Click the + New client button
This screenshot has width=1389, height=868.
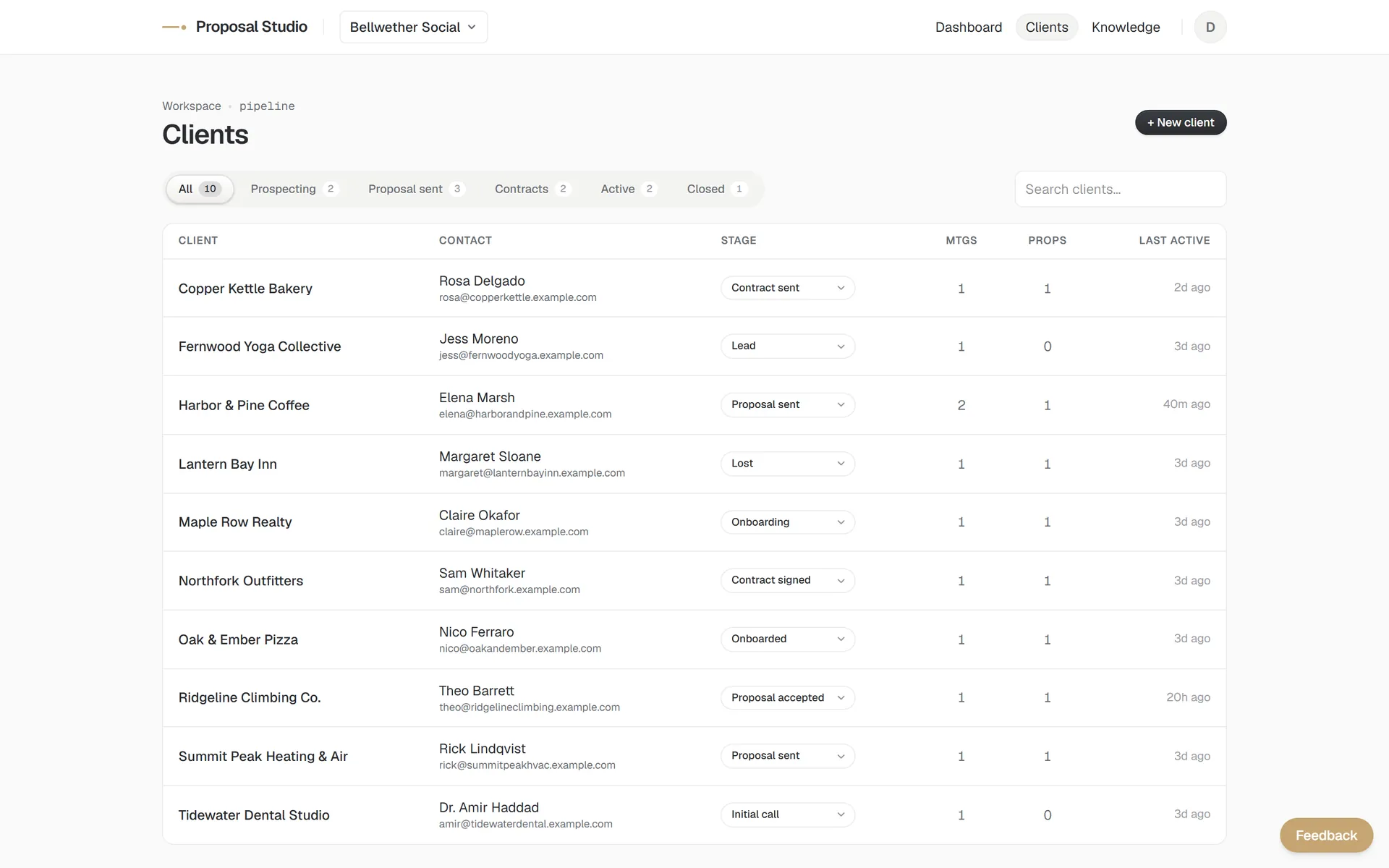[1180, 122]
